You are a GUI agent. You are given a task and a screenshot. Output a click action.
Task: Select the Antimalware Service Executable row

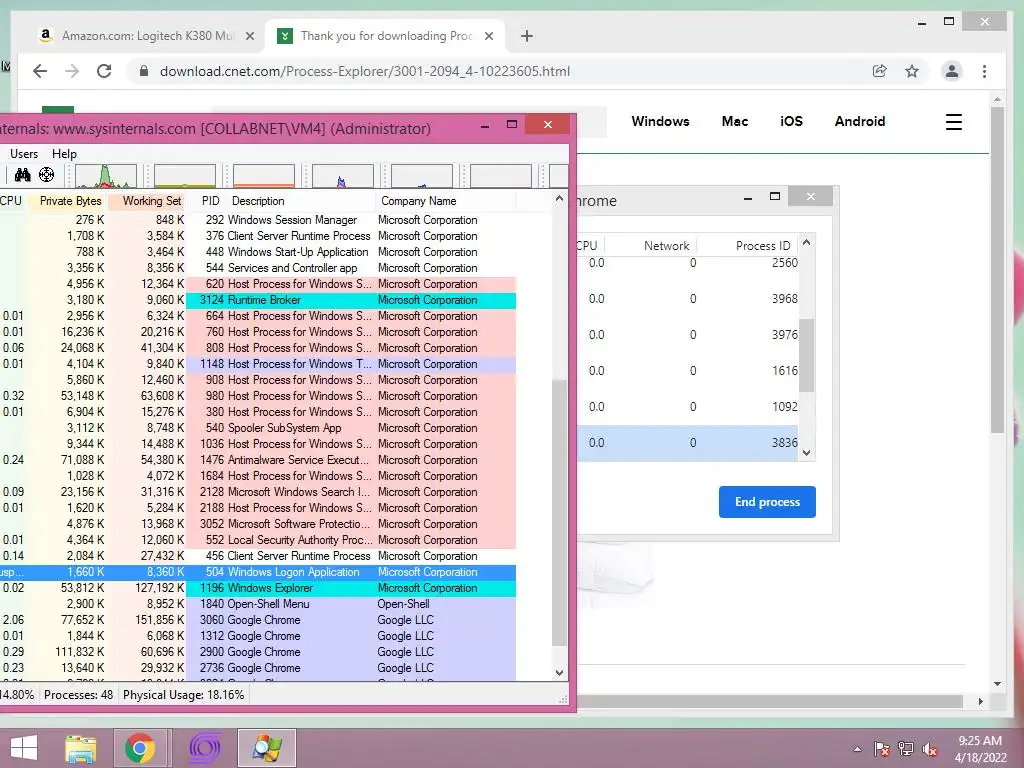pyautogui.click(x=258, y=460)
